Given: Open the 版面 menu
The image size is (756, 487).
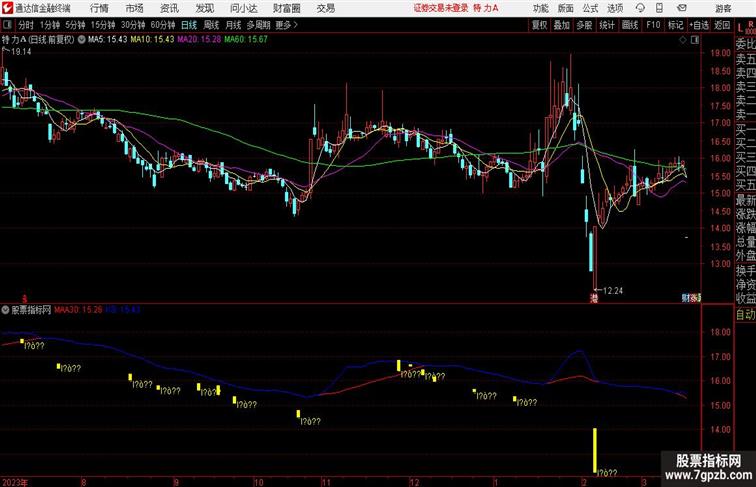Looking at the screenshot, I should (x=566, y=8).
